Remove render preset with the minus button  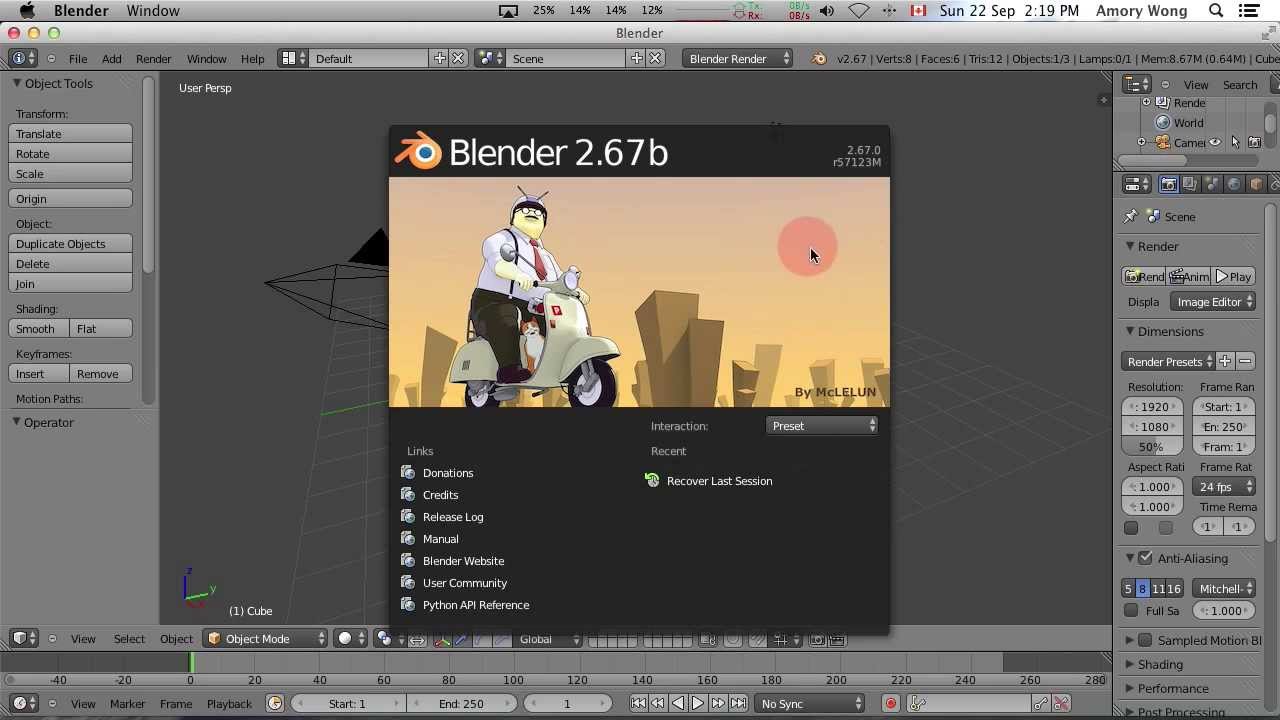[x=1245, y=361]
